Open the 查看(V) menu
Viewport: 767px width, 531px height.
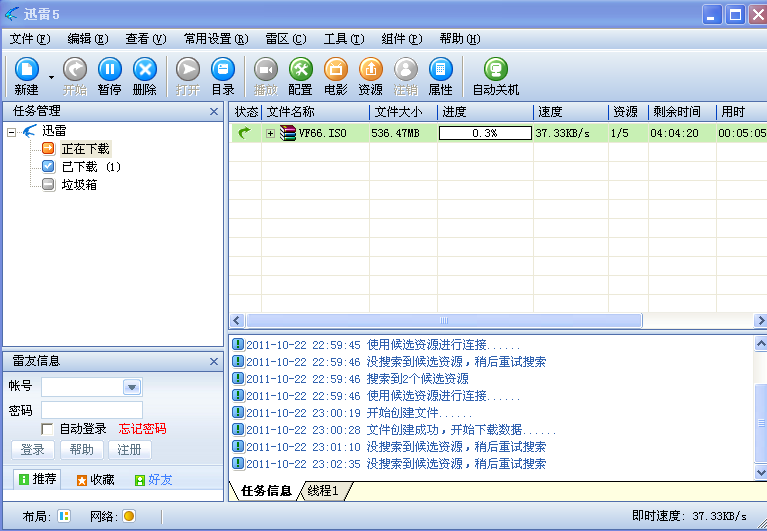point(146,39)
